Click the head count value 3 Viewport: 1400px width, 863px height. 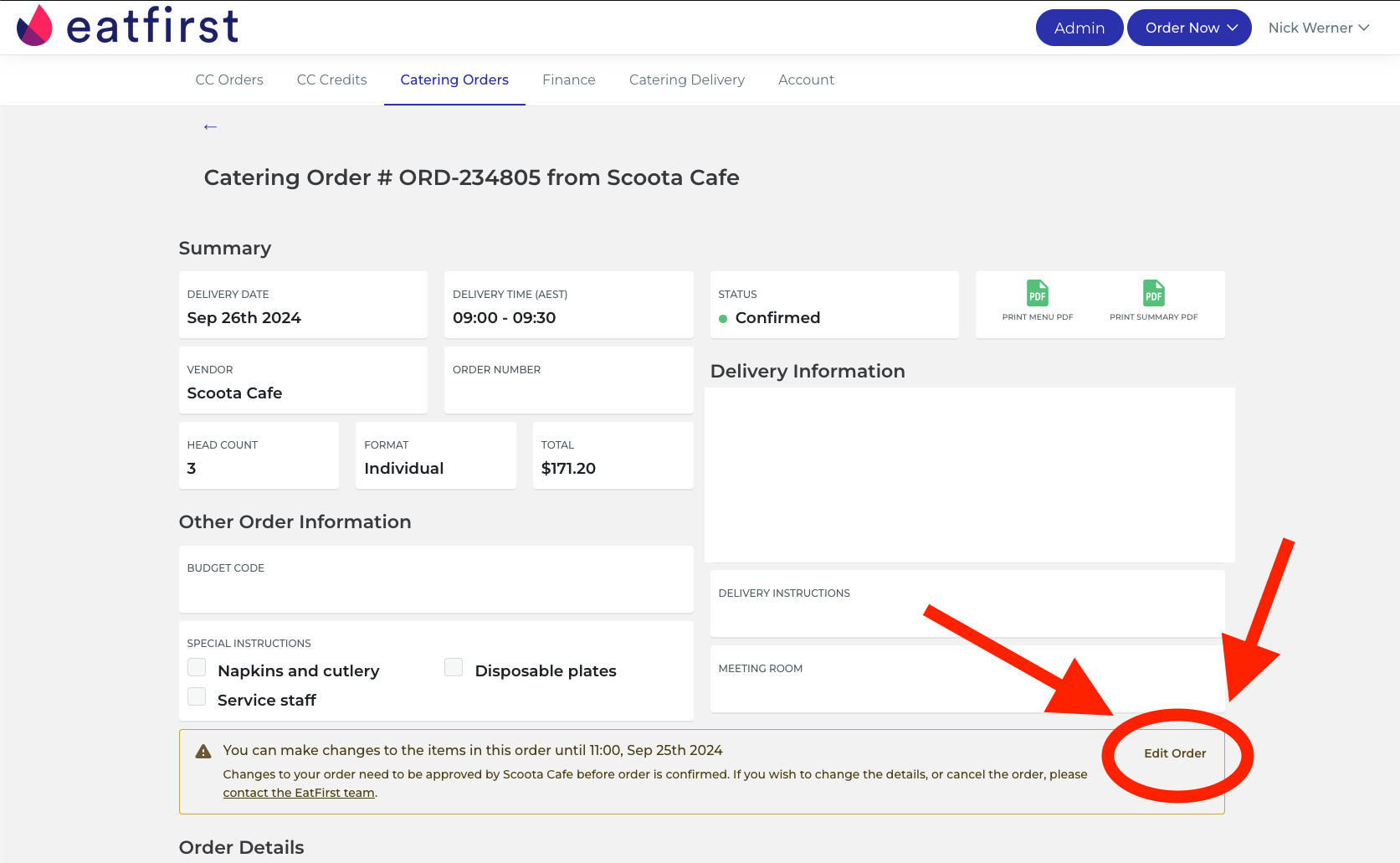click(x=192, y=468)
